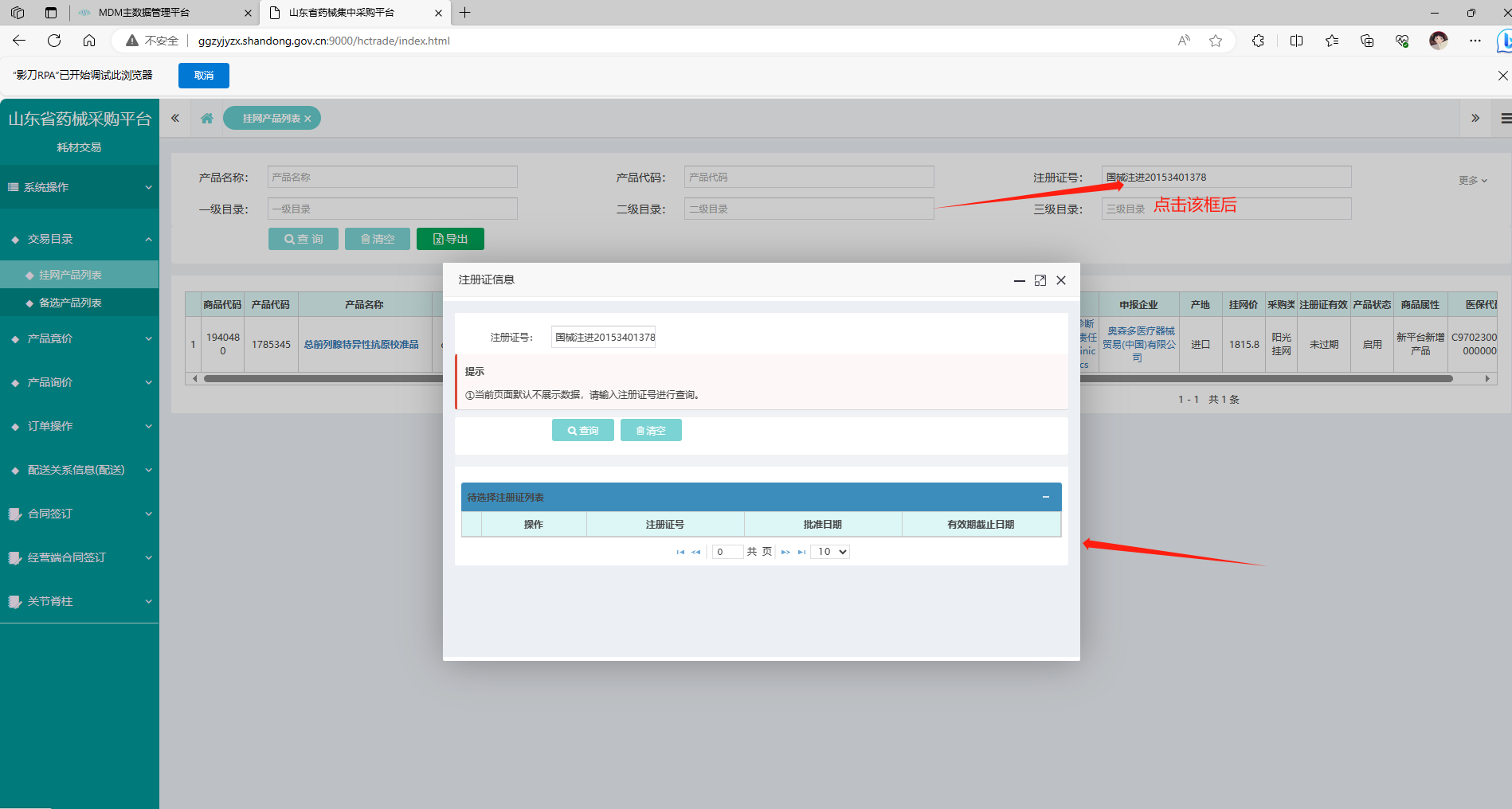This screenshot has height=809, width=1512.
Task: Open the collections icon
Action: [1367, 41]
